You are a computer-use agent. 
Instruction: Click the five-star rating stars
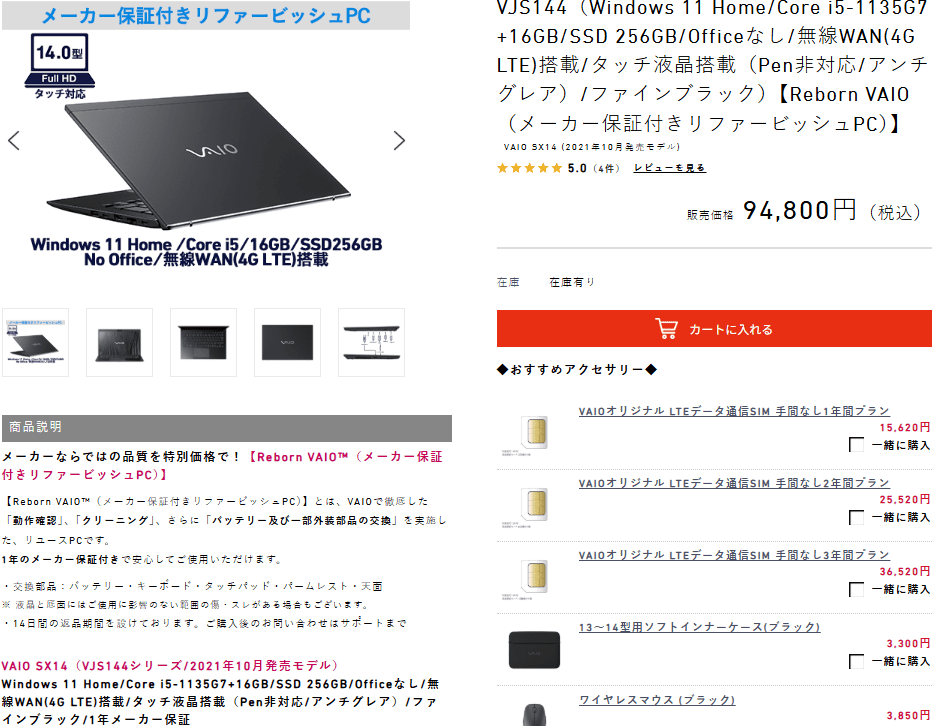(530, 168)
